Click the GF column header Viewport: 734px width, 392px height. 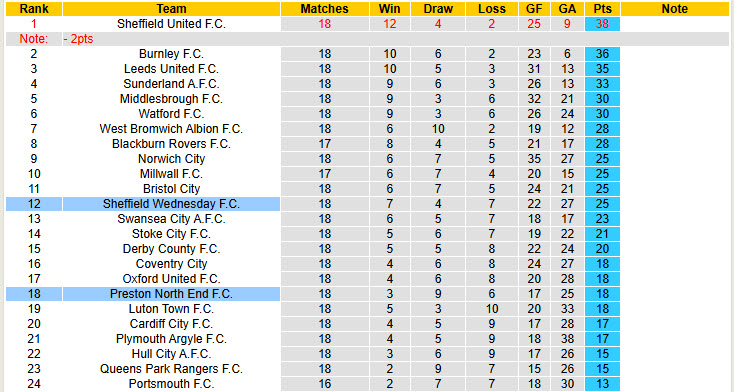point(534,9)
